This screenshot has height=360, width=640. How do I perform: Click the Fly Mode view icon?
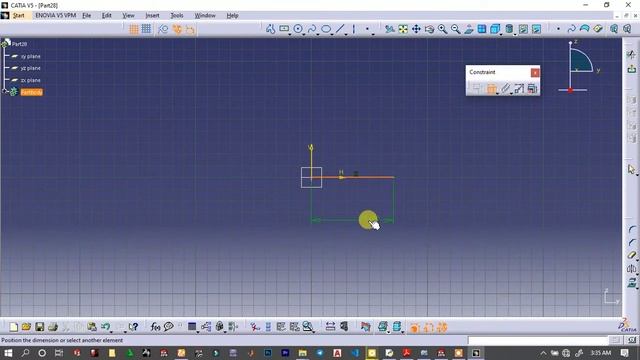[389, 29]
